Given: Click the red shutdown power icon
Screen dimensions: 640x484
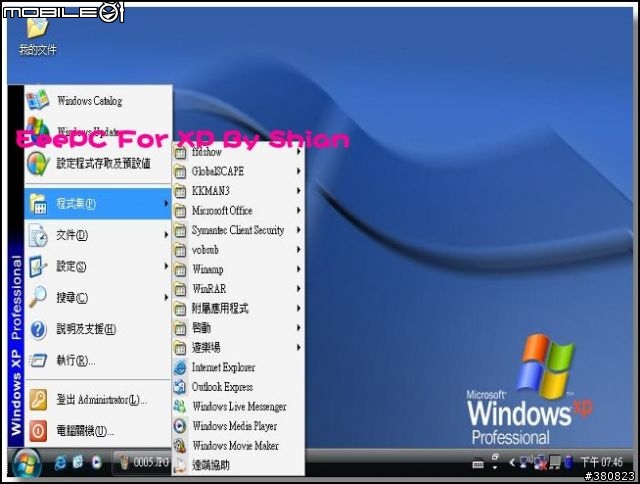Looking at the screenshot, I should click(x=38, y=431).
